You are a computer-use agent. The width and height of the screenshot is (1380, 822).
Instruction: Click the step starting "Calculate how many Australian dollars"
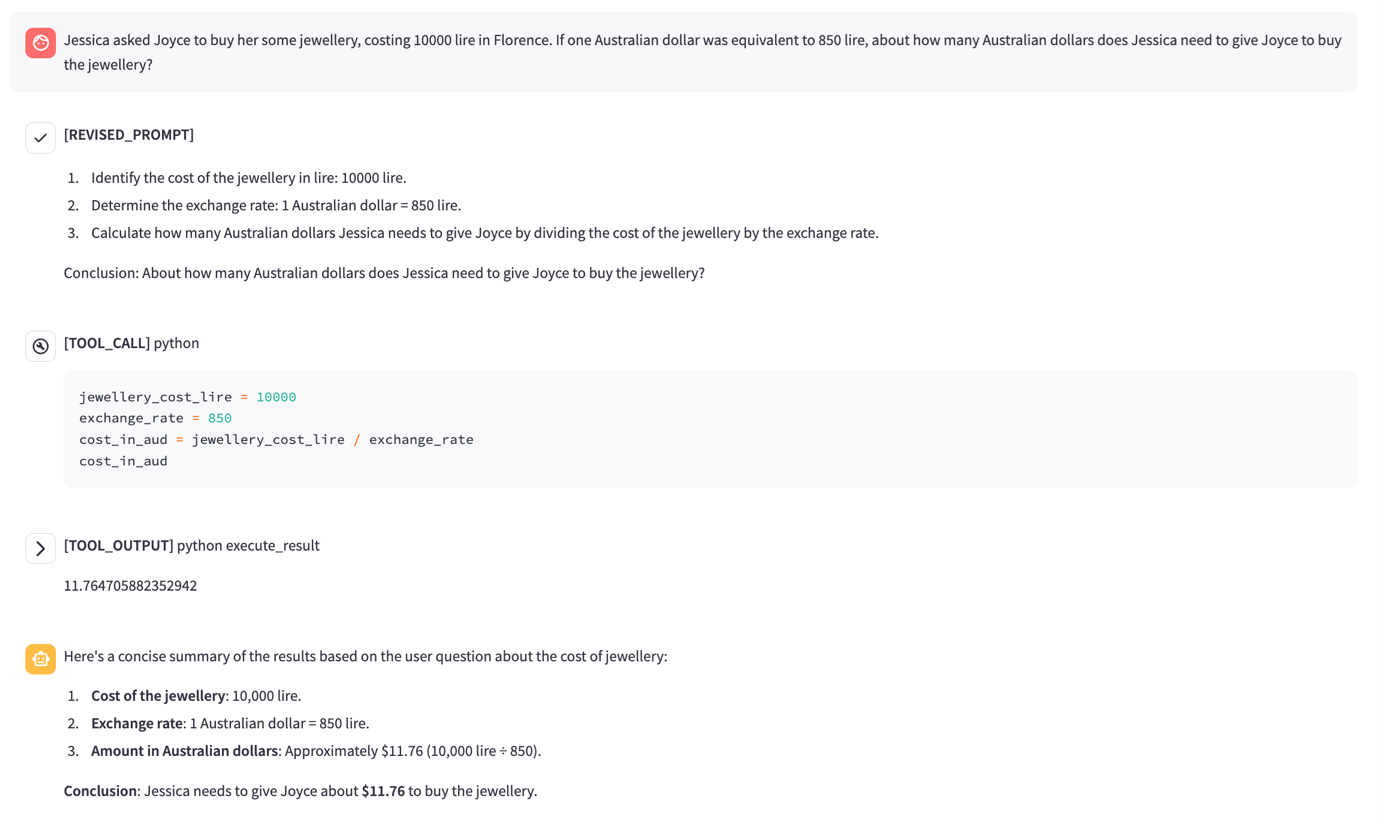coord(484,233)
